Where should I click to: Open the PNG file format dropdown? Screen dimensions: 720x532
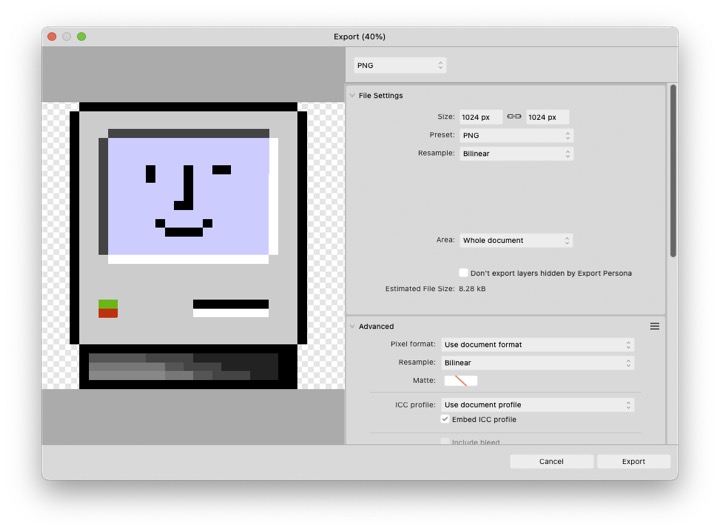tap(400, 66)
